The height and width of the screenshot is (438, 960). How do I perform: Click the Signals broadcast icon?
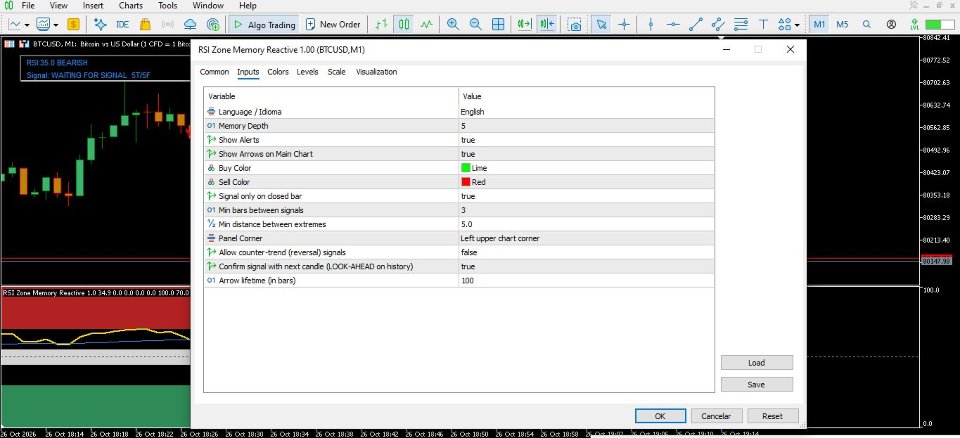[x=168, y=25]
